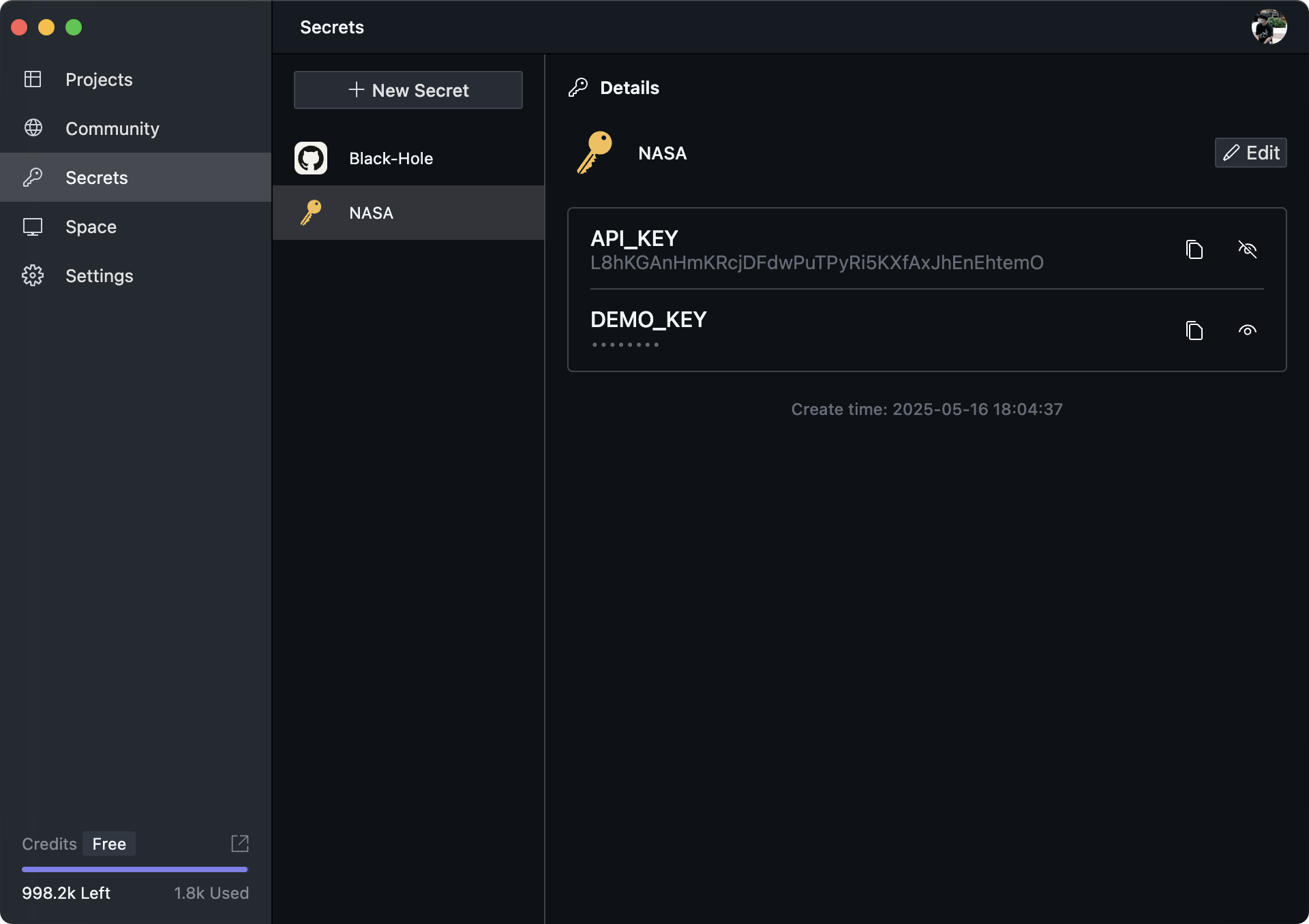Copy the API_KEY value
1309x924 pixels.
1194,249
